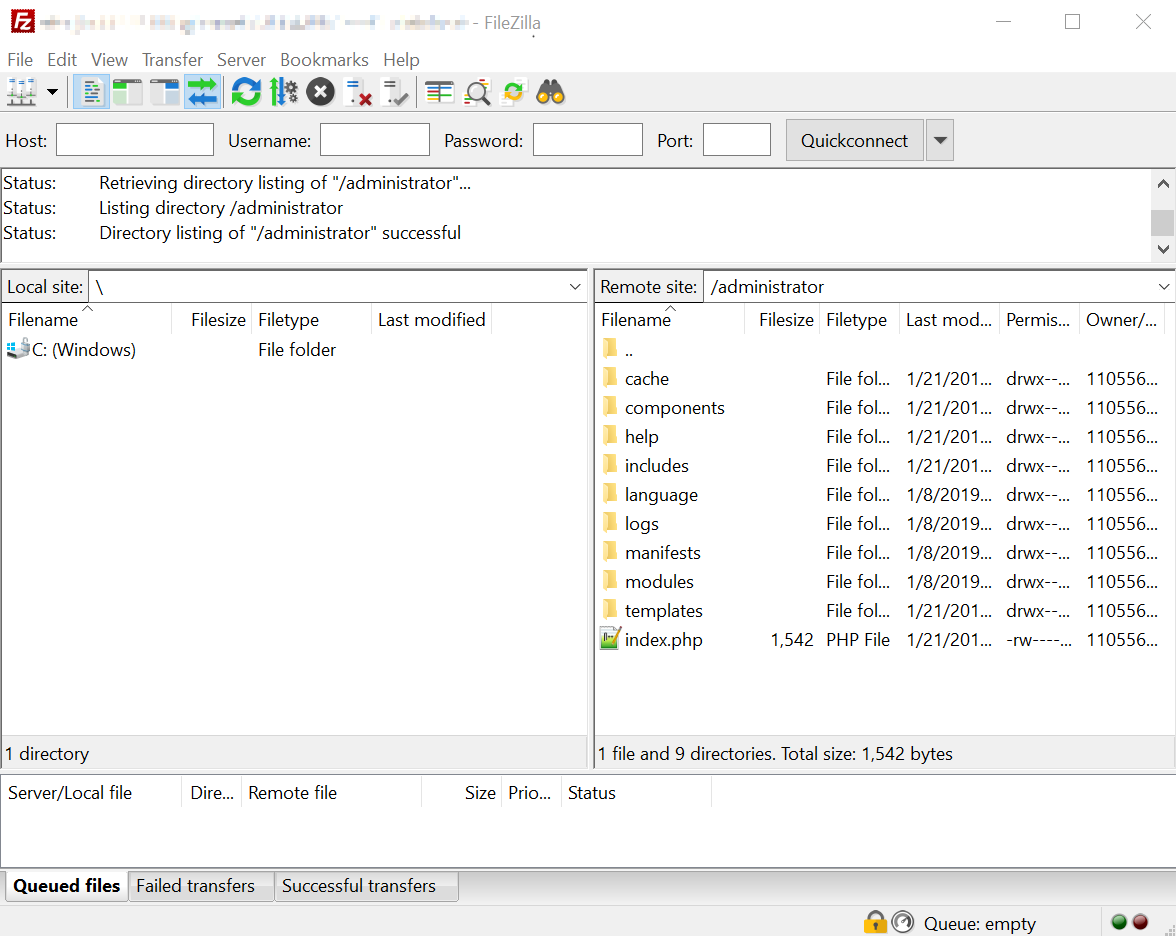Viewport: 1176px width, 936px height.
Task: Focus the Port input field
Action: [736, 140]
